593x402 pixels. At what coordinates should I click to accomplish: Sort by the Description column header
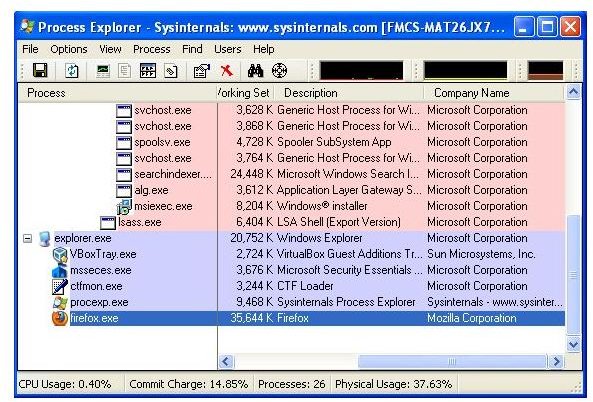pyautogui.click(x=349, y=93)
